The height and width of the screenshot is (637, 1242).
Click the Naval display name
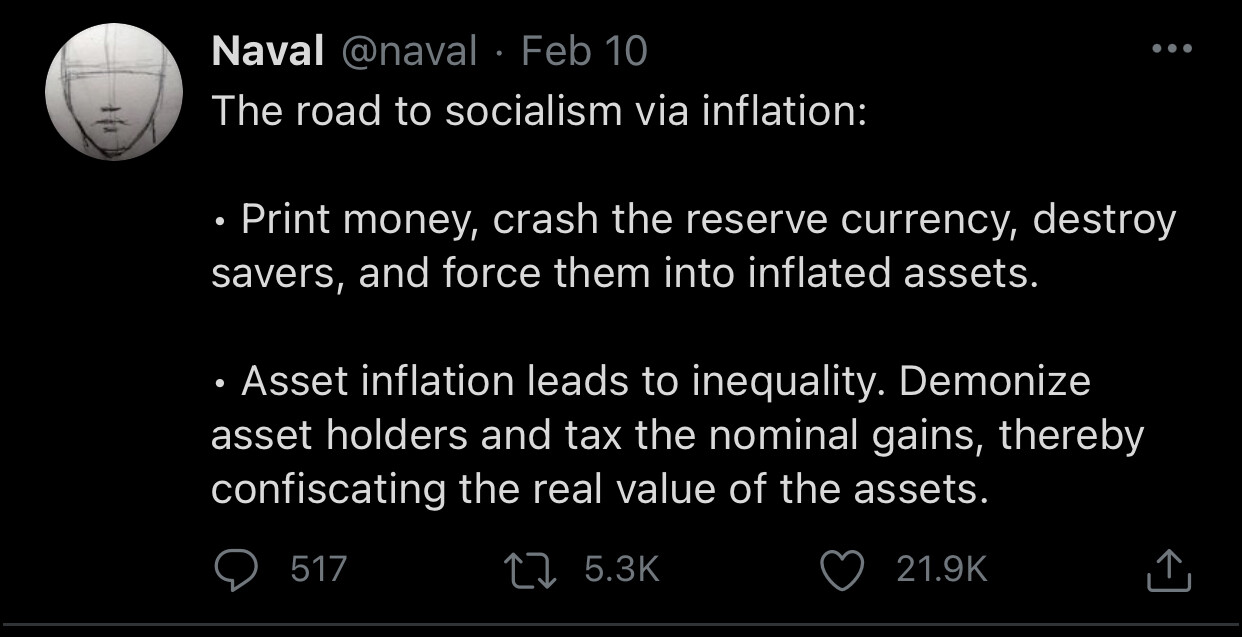267,51
